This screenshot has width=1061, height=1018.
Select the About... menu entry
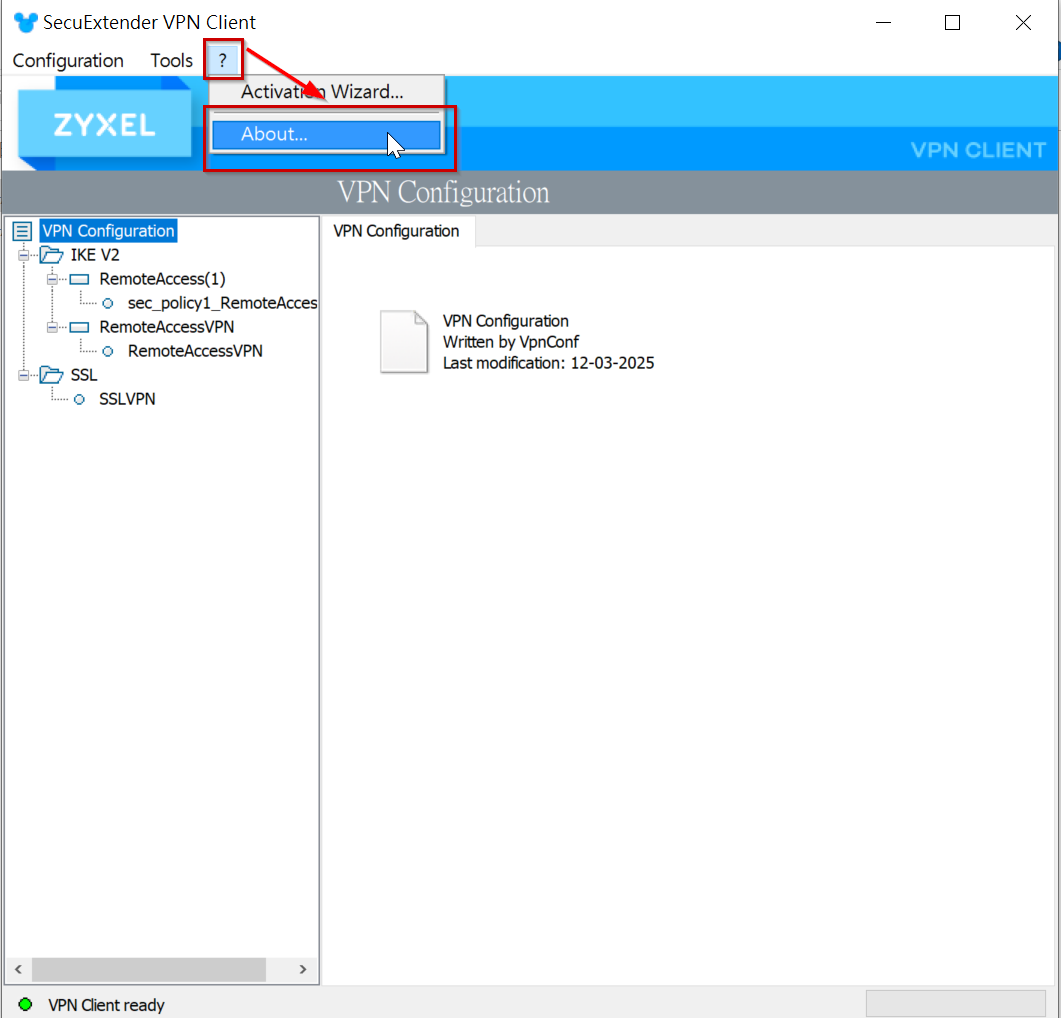click(x=326, y=134)
